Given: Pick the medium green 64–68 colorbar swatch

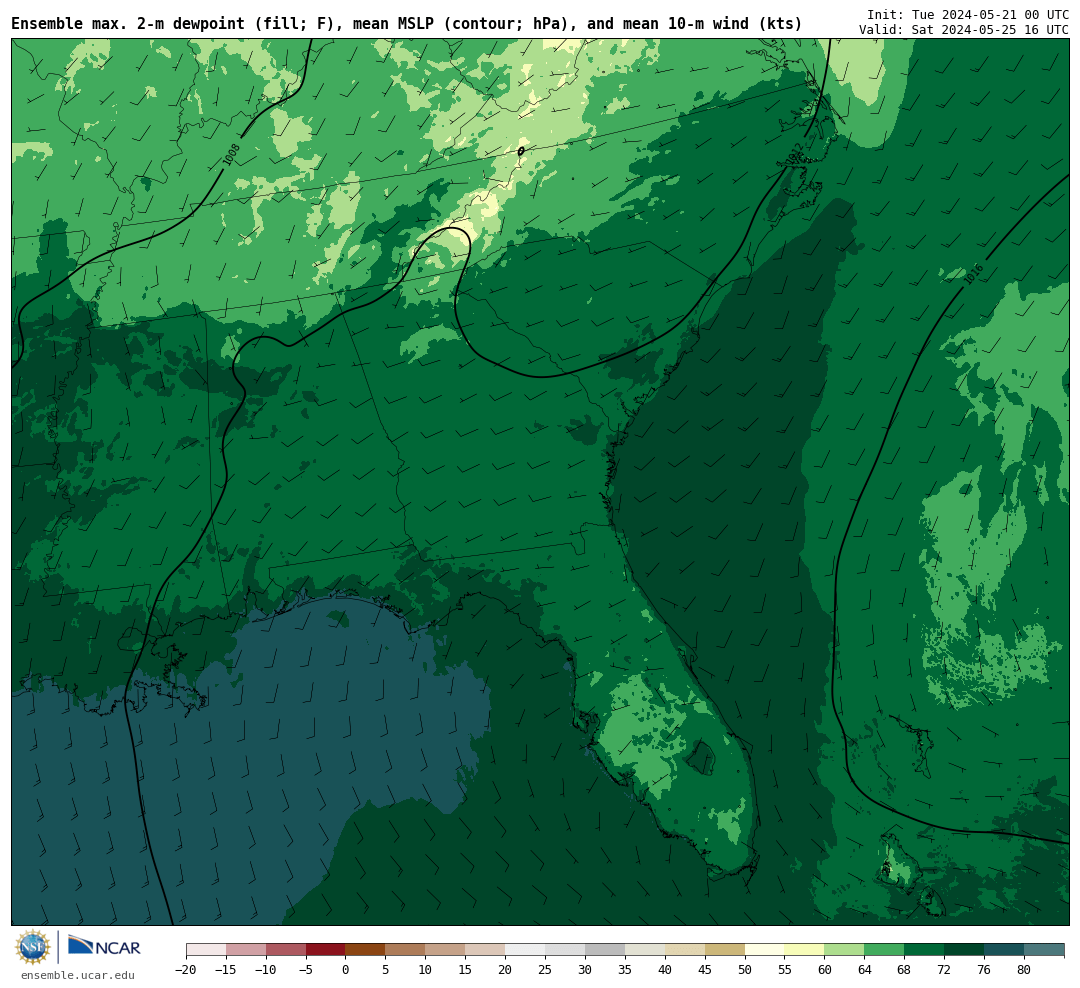Looking at the screenshot, I should click(x=884, y=950).
